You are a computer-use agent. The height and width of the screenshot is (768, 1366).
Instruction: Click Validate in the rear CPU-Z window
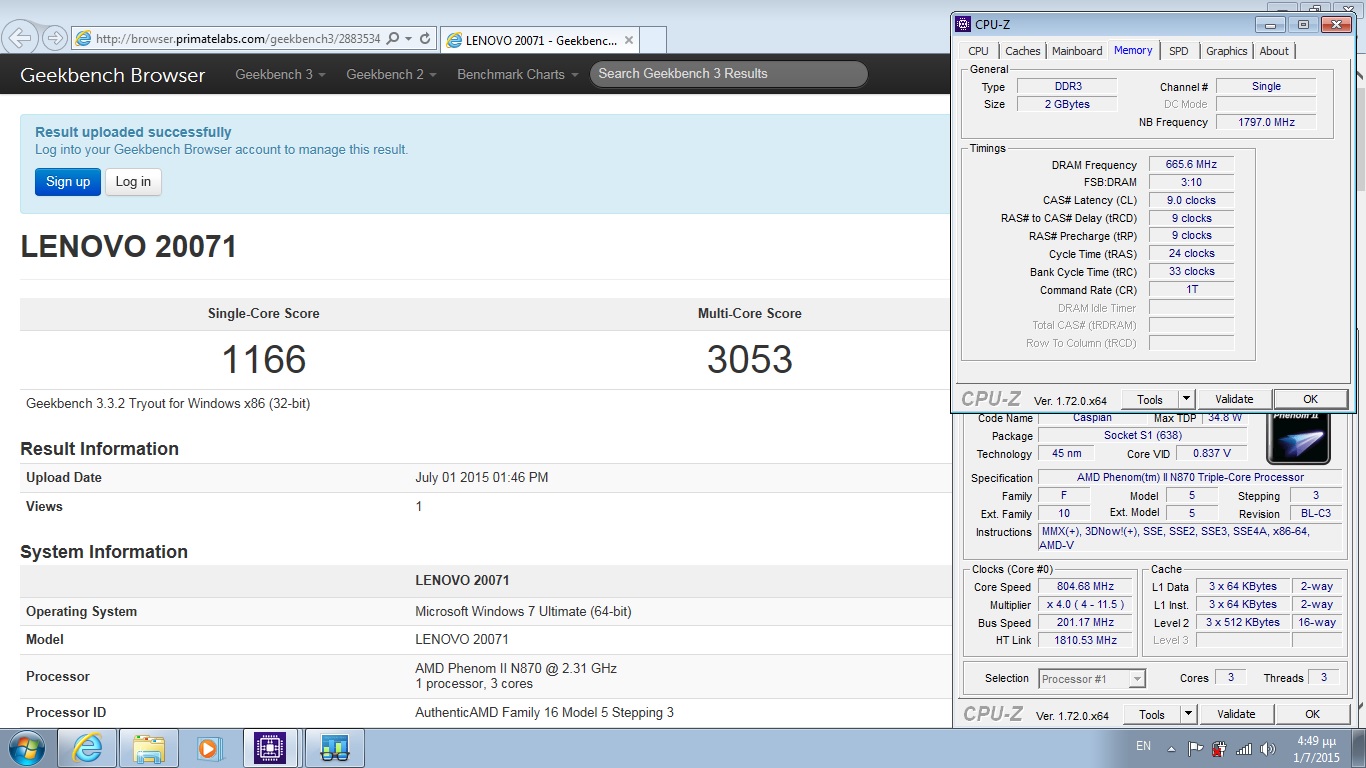point(1236,714)
